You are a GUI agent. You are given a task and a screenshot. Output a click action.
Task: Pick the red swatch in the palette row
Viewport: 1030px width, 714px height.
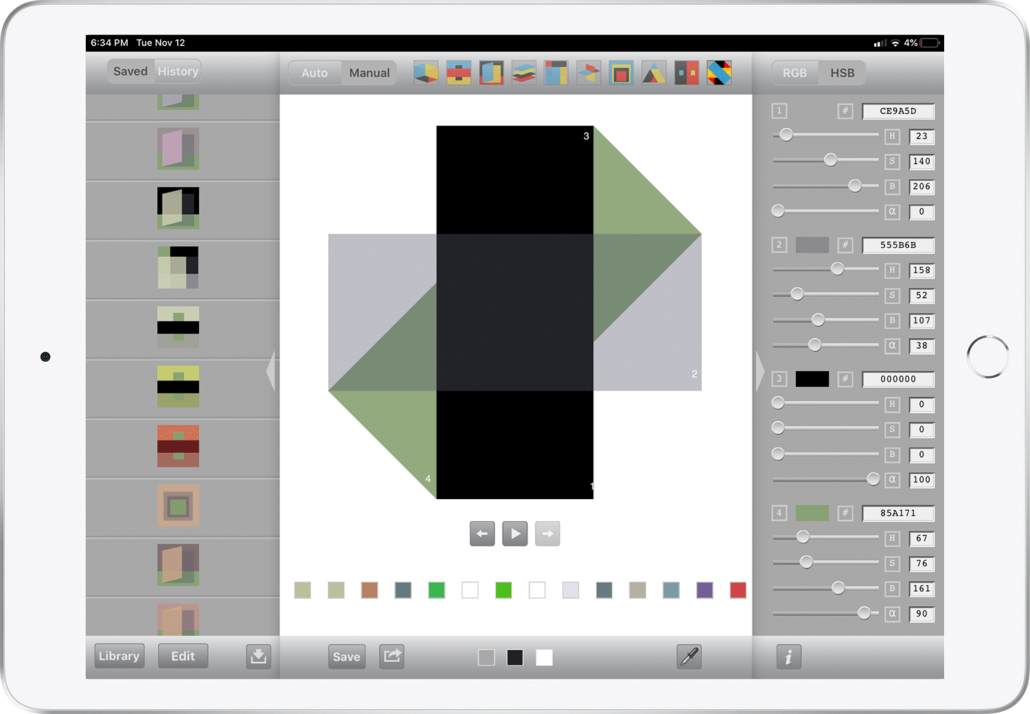click(x=738, y=590)
